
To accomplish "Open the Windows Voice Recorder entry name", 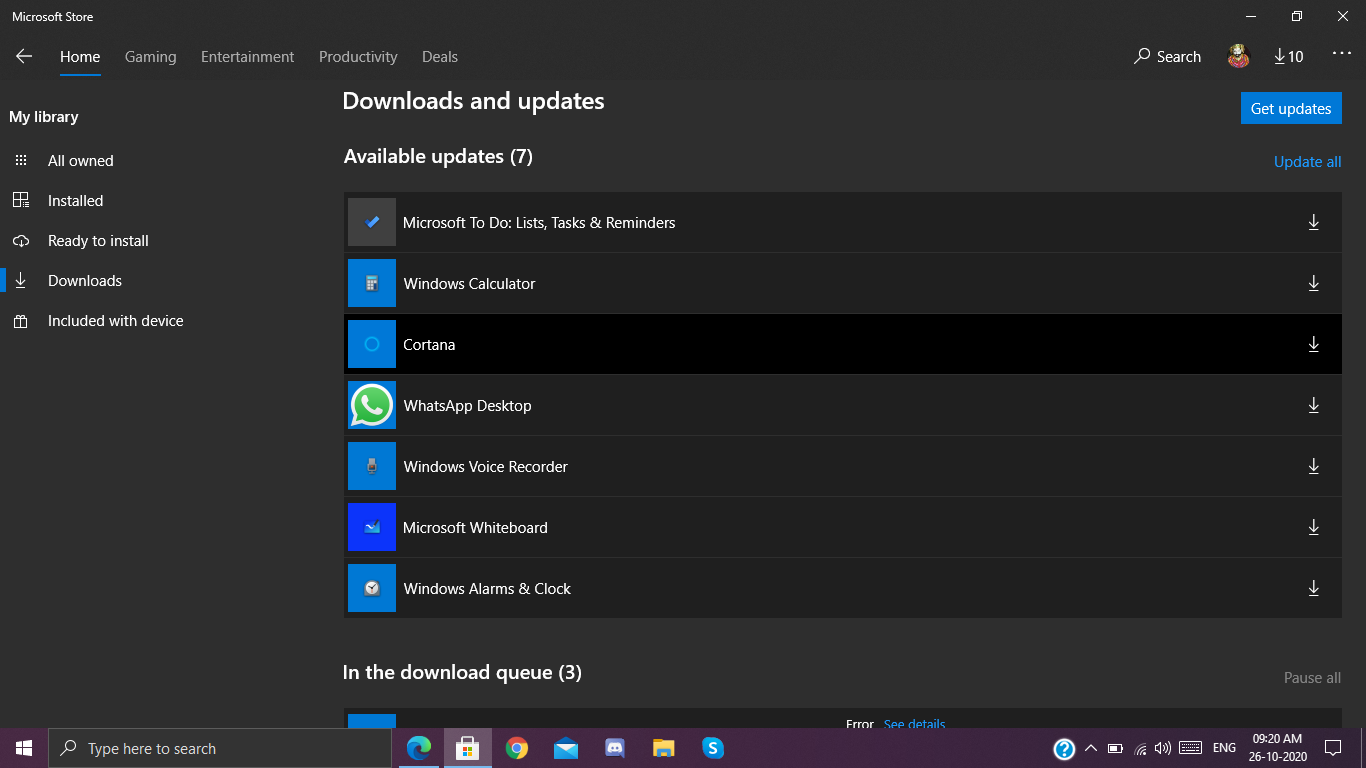I will coord(485,467).
